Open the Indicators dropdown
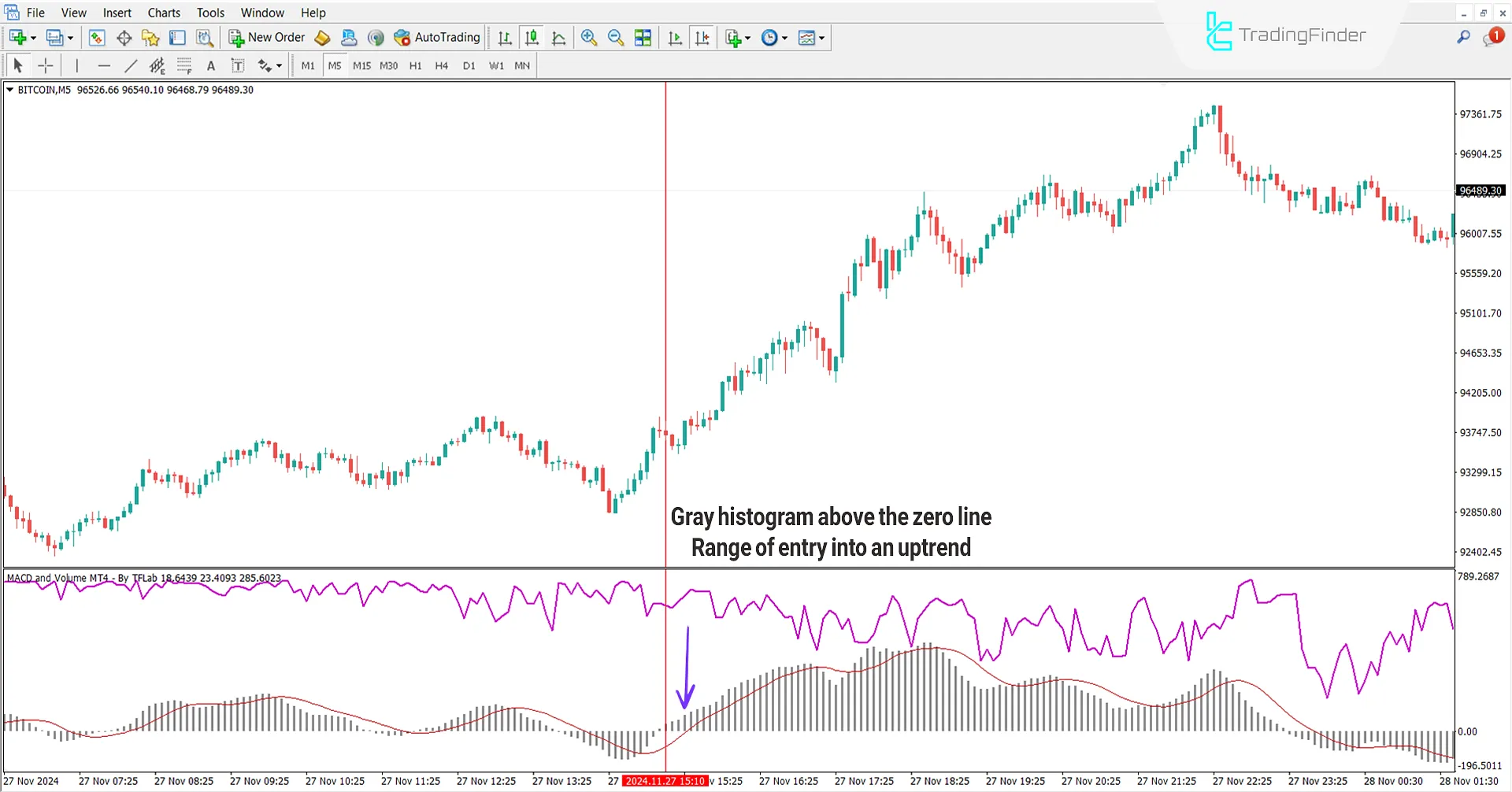Viewport: 1512px width, 792px height. (x=747, y=37)
